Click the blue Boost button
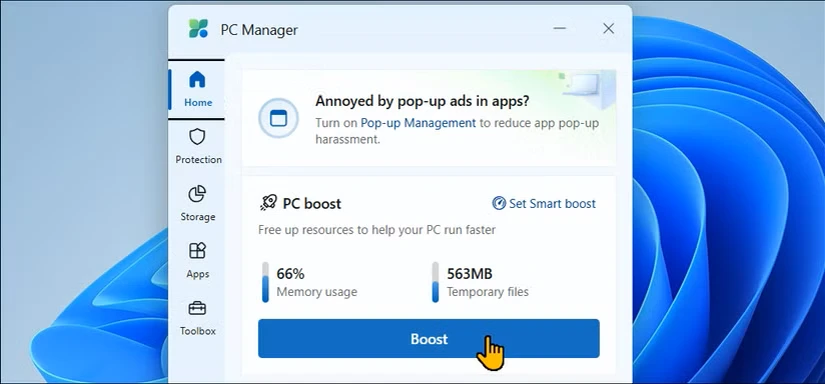Image resolution: width=825 pixels, height=384 pixels. pyautogui.click(x=428, y=338)
